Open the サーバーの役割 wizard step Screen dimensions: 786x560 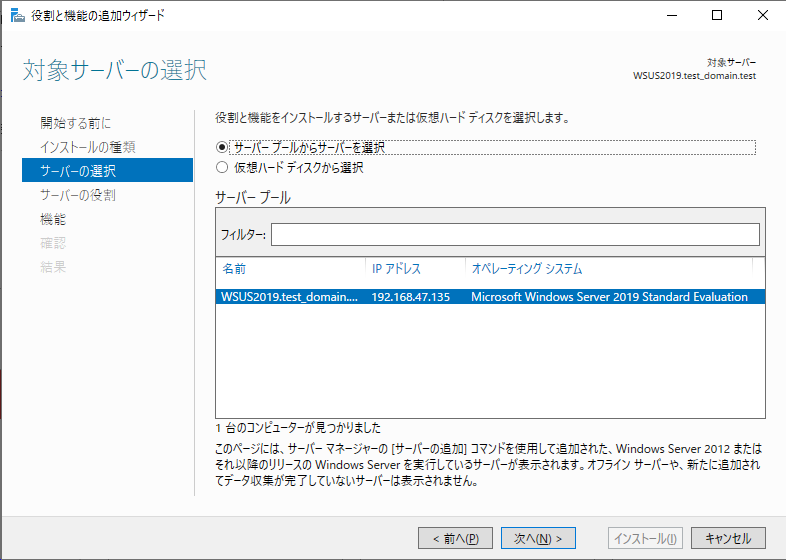click(x=78, y=195)
